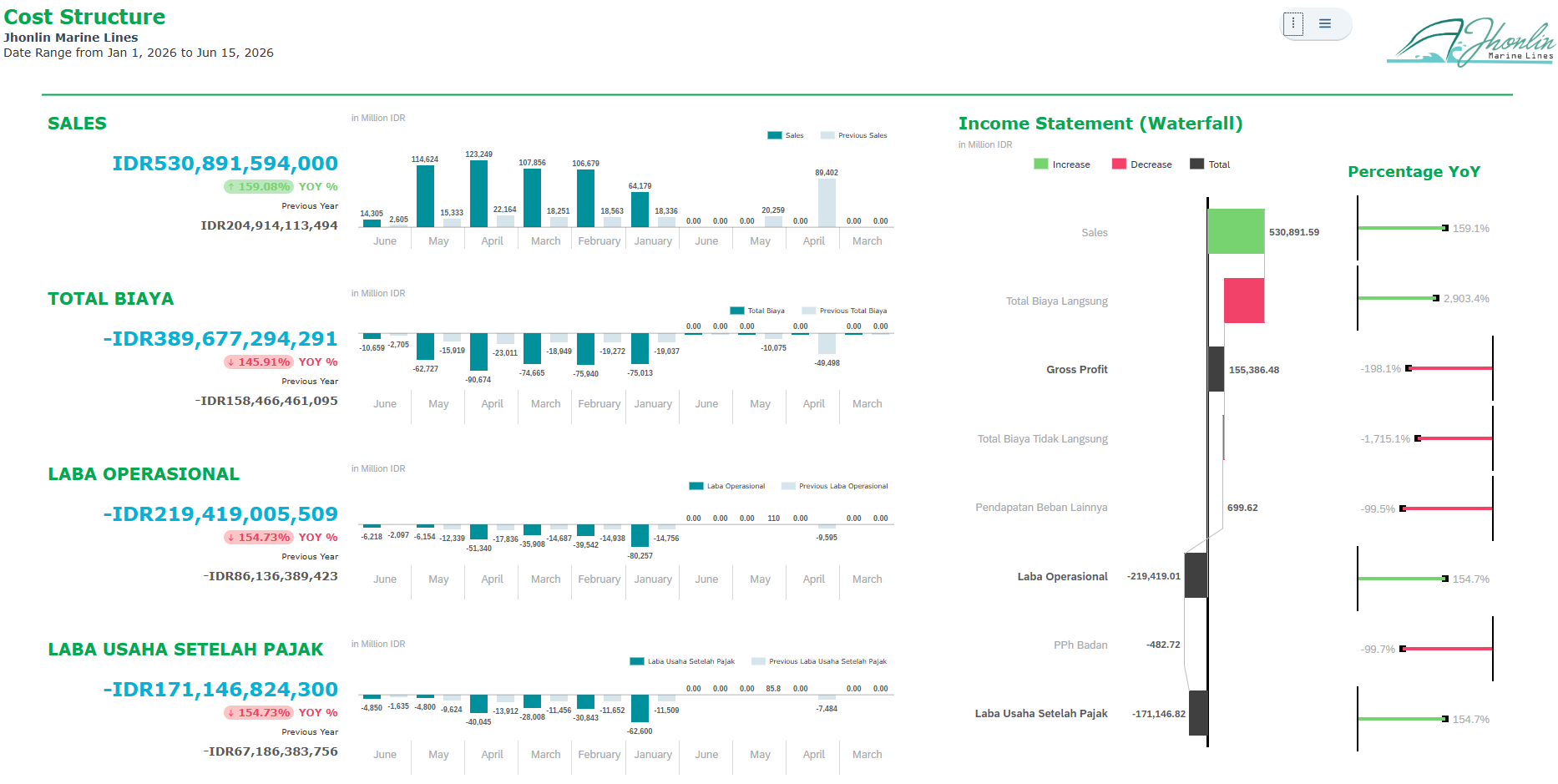Select the red Total Biaya Langsung waterfall bar
The height and width of the screenshot is (784, 1558).
coord(1244,301)
